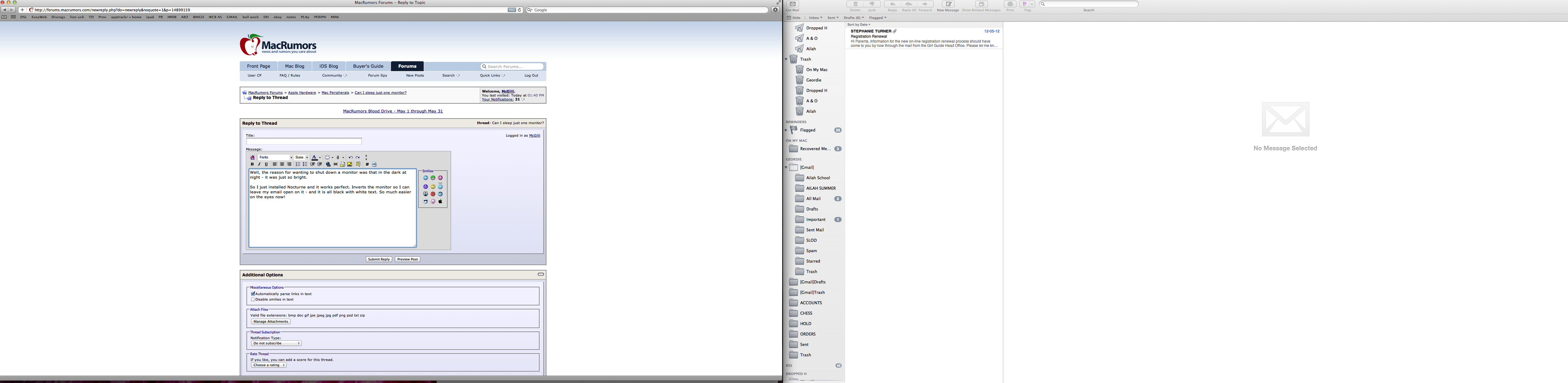Screen dimensions: 1568x383
Task: Click the Forward arrow in Mail toolbar
Action: pyautogui.click(x=925, y=4)
